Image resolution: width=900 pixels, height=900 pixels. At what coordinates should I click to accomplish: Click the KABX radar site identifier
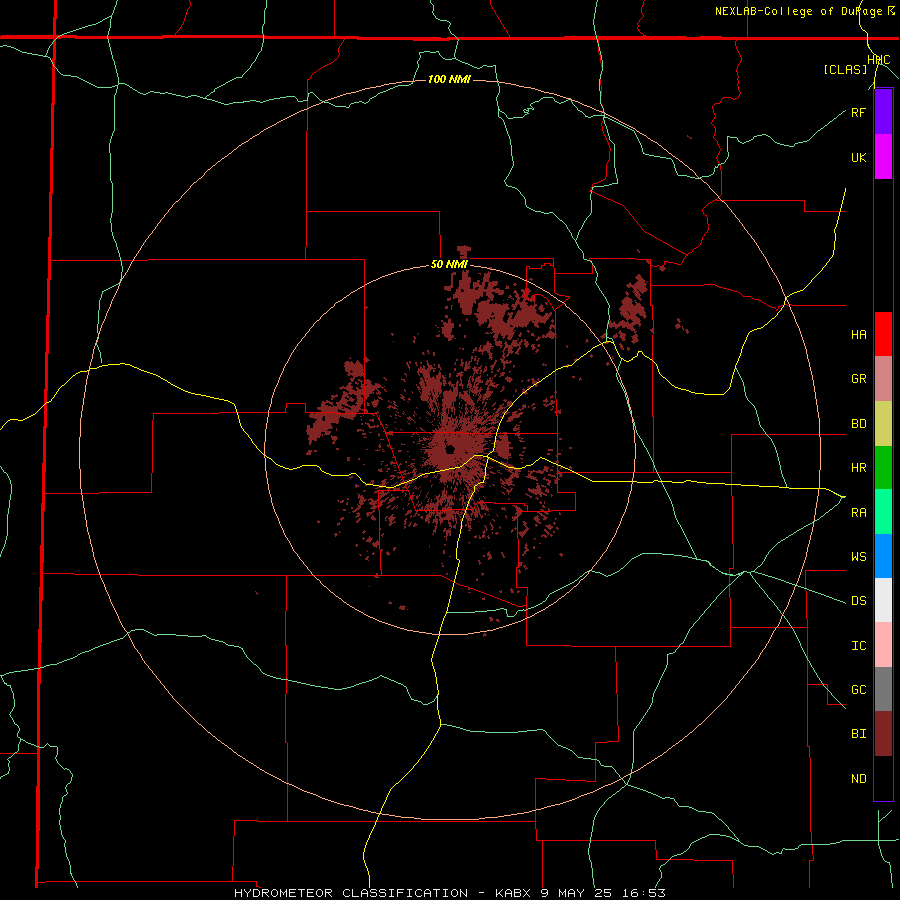tap(515, 893)
